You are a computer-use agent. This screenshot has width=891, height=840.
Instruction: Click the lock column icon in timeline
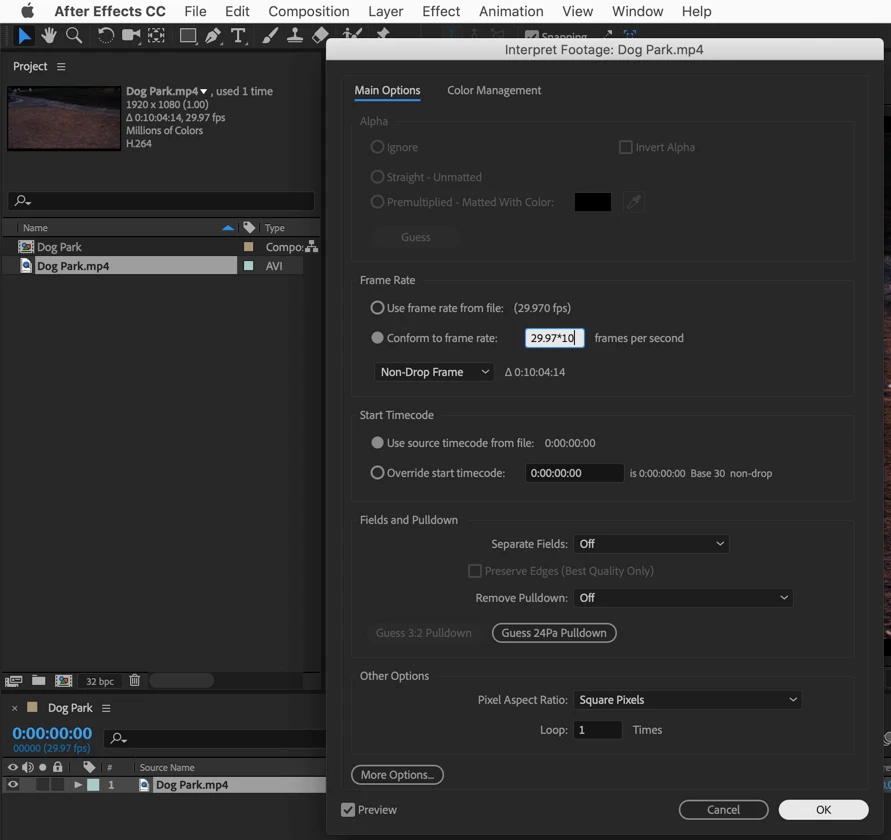pyautogui.click(x=57, y=767)
